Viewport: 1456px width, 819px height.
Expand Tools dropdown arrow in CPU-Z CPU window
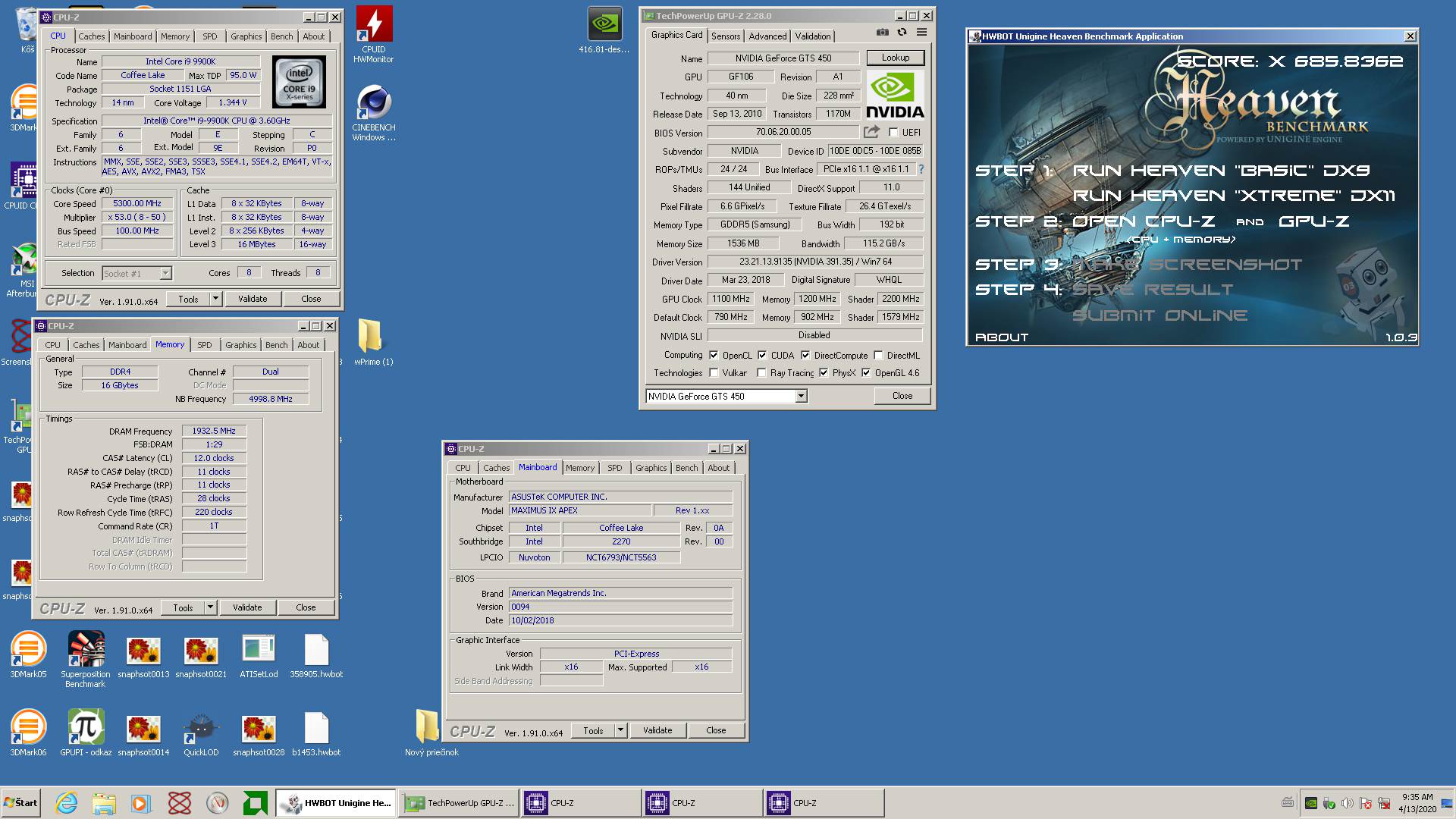[215, 299]
